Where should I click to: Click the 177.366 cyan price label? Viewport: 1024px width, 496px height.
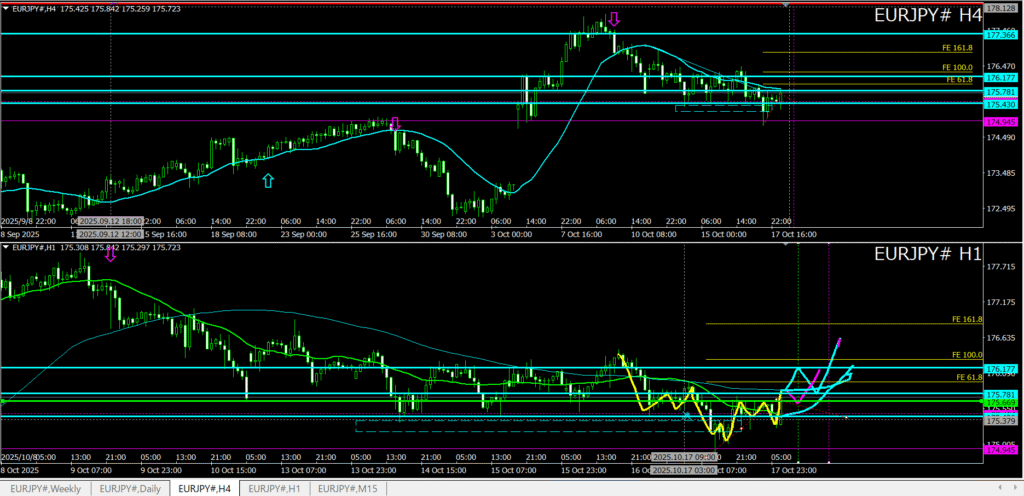point(1001,34)
